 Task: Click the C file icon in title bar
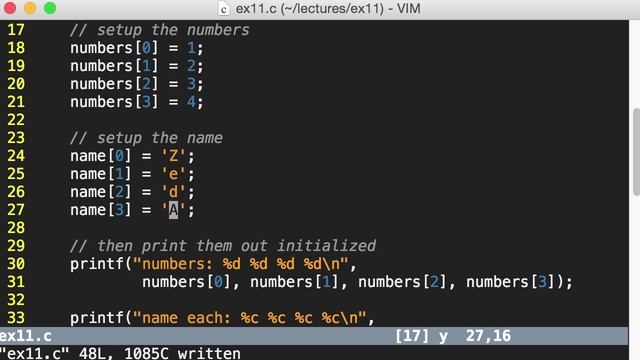coord(223,9)
